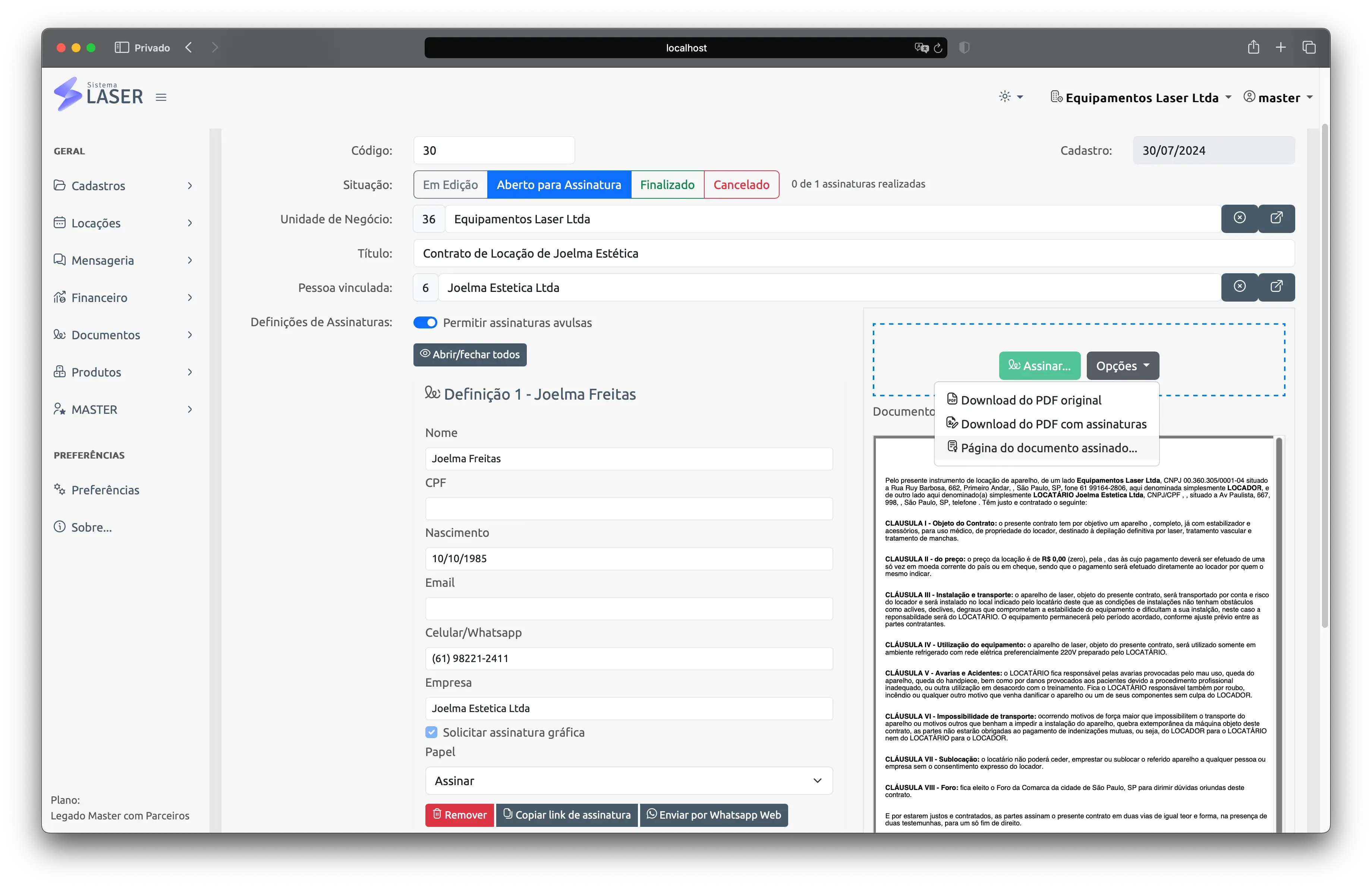Open the master user menu
Image resolution: width=1372 pixels, height=888 pixels.
pyautogui.click(x=1278, y=97)
